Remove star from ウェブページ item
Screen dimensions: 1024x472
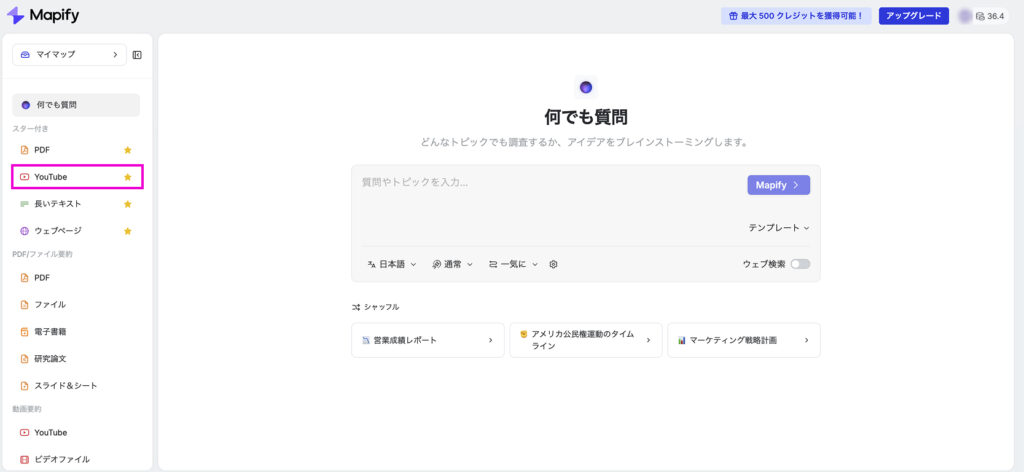pos(127,231)
